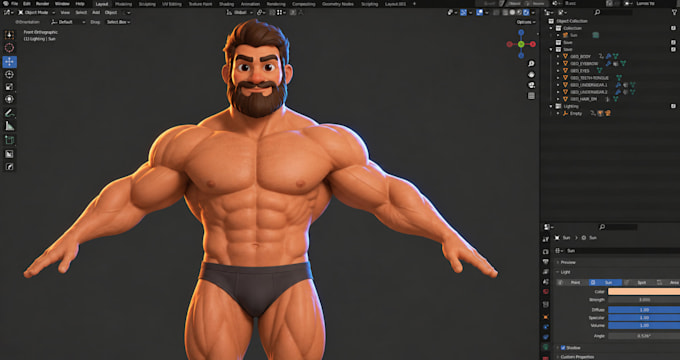Viewport: 680px width, 360px height.
Task: Click the zoom magnifier button in the viewport
Action: 531,64
